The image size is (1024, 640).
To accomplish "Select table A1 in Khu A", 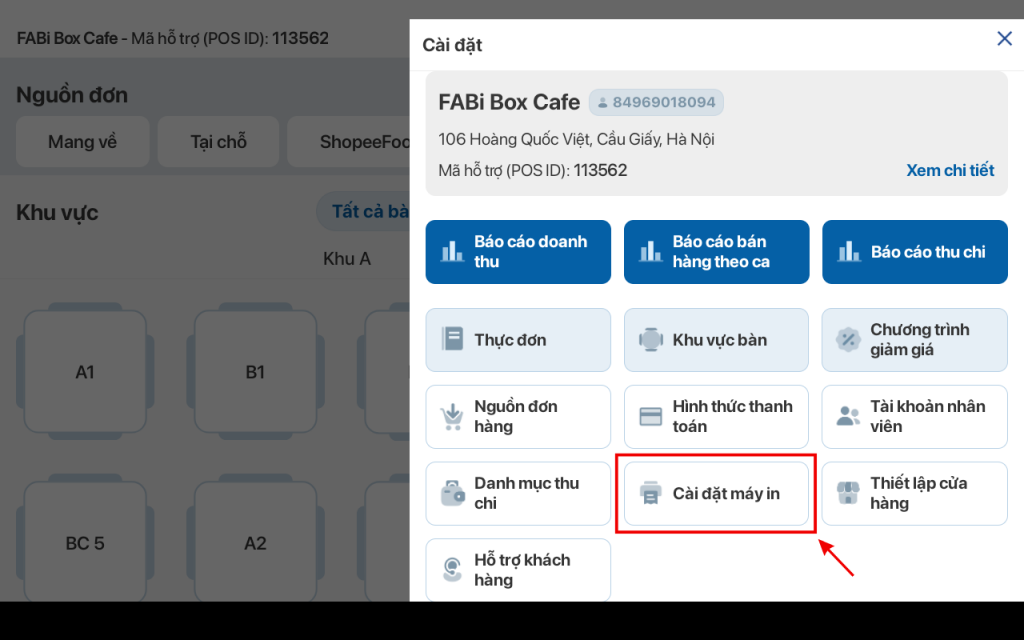I will coord(85,372).
